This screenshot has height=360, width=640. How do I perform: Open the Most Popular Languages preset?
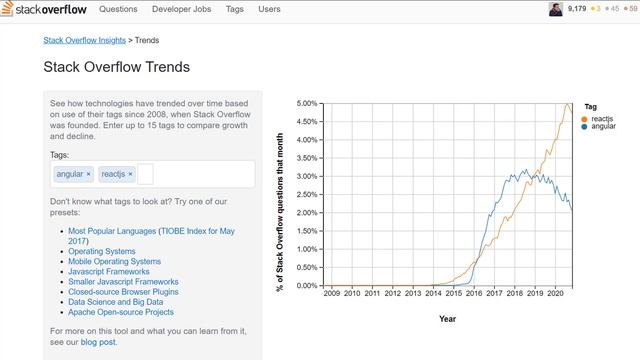(x=112, y=231)
